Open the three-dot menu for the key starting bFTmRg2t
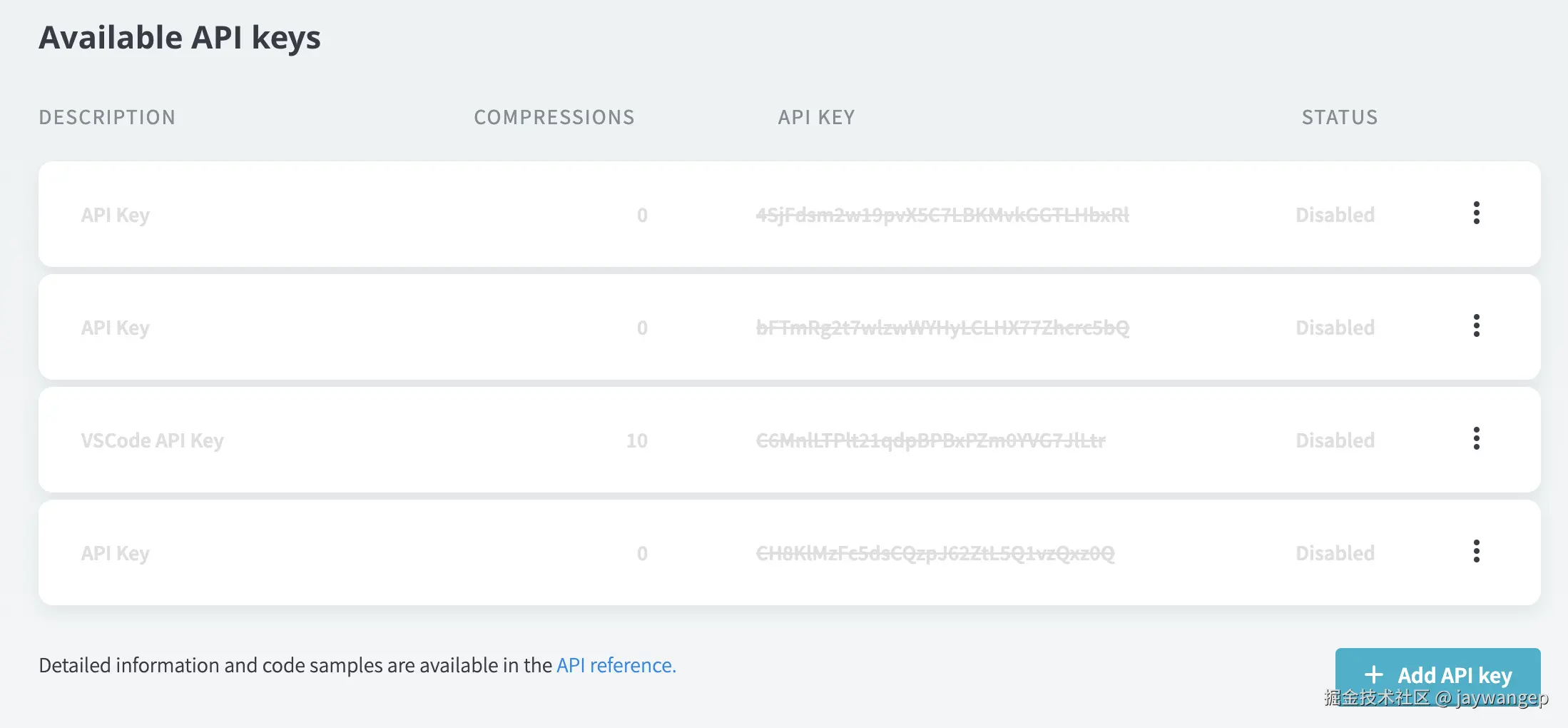The width and height of the screenshot is (1568, 728). [x=1476, y=325]
